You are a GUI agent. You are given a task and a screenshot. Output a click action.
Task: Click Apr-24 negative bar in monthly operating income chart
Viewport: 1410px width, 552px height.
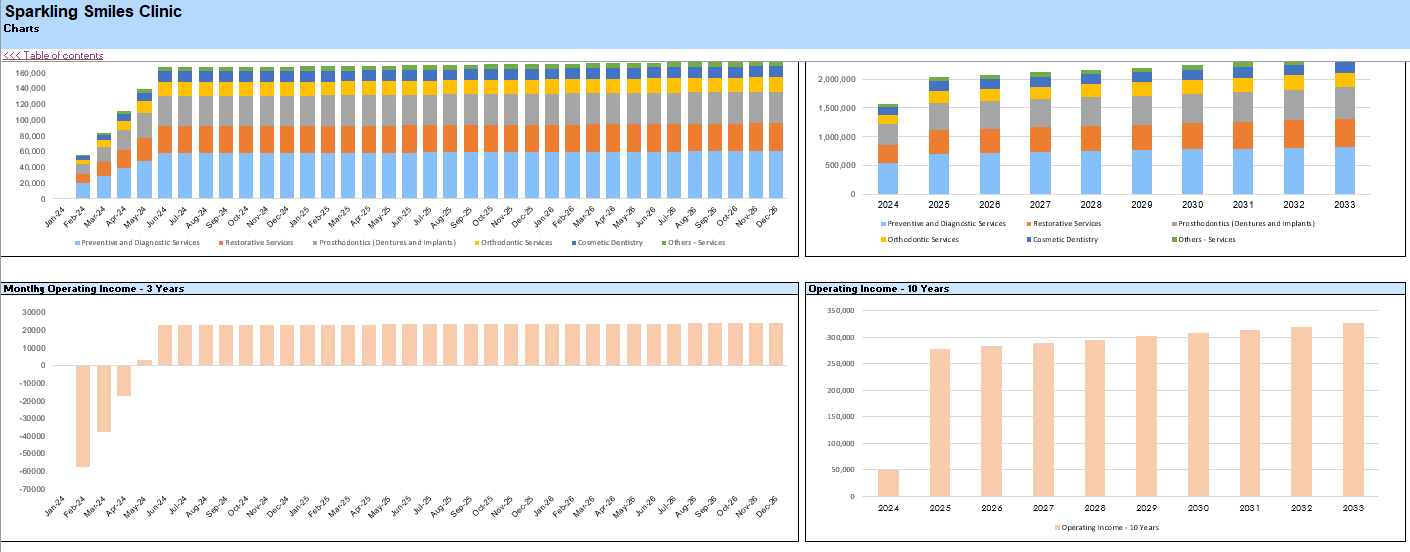point(124,380)
